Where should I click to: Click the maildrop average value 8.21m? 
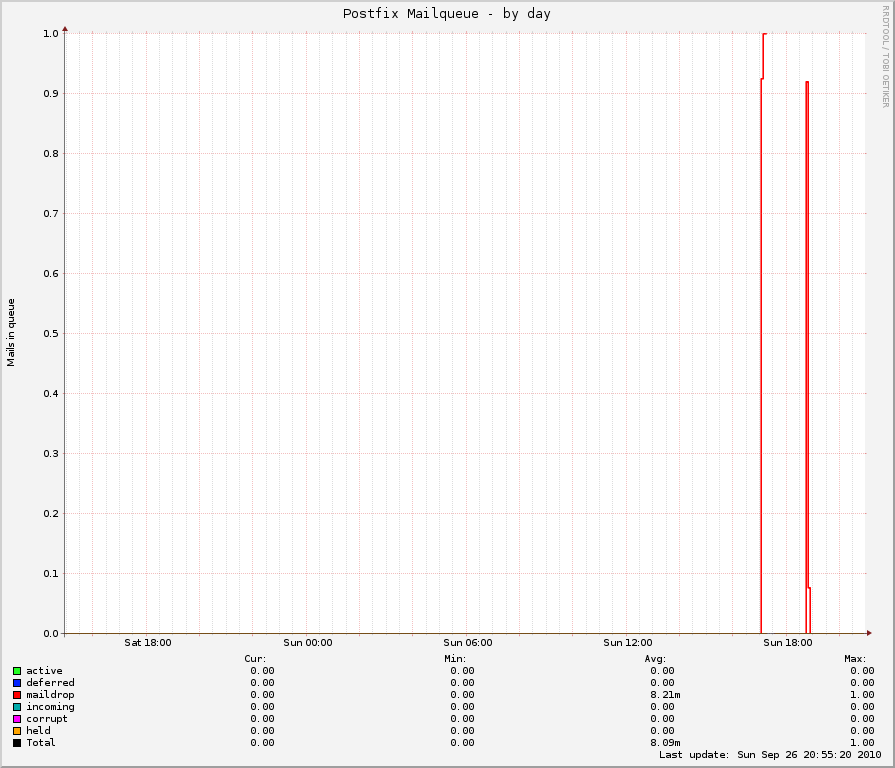pos(666,695)
